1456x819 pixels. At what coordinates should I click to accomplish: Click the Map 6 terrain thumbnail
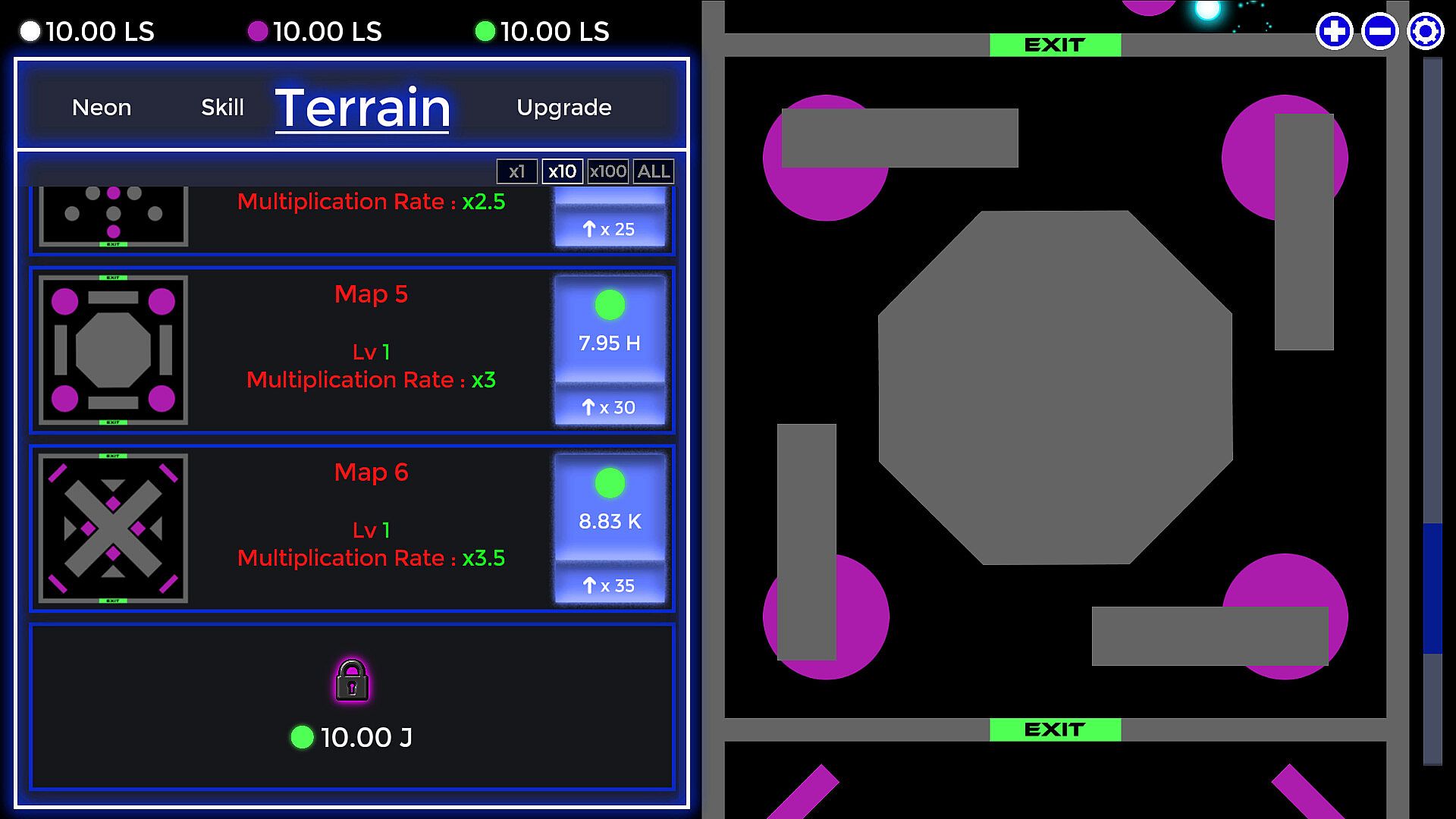click(x=113, y=529)
